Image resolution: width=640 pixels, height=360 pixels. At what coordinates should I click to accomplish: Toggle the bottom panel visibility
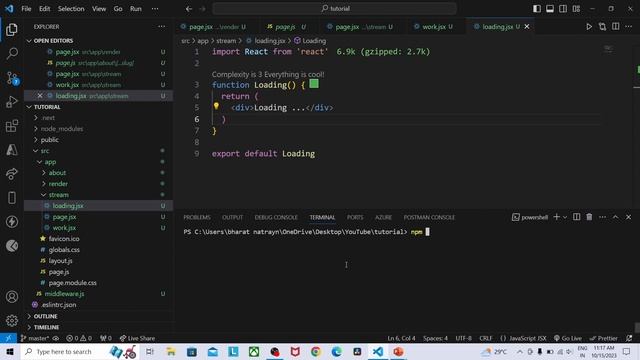(x=550, y=9)
